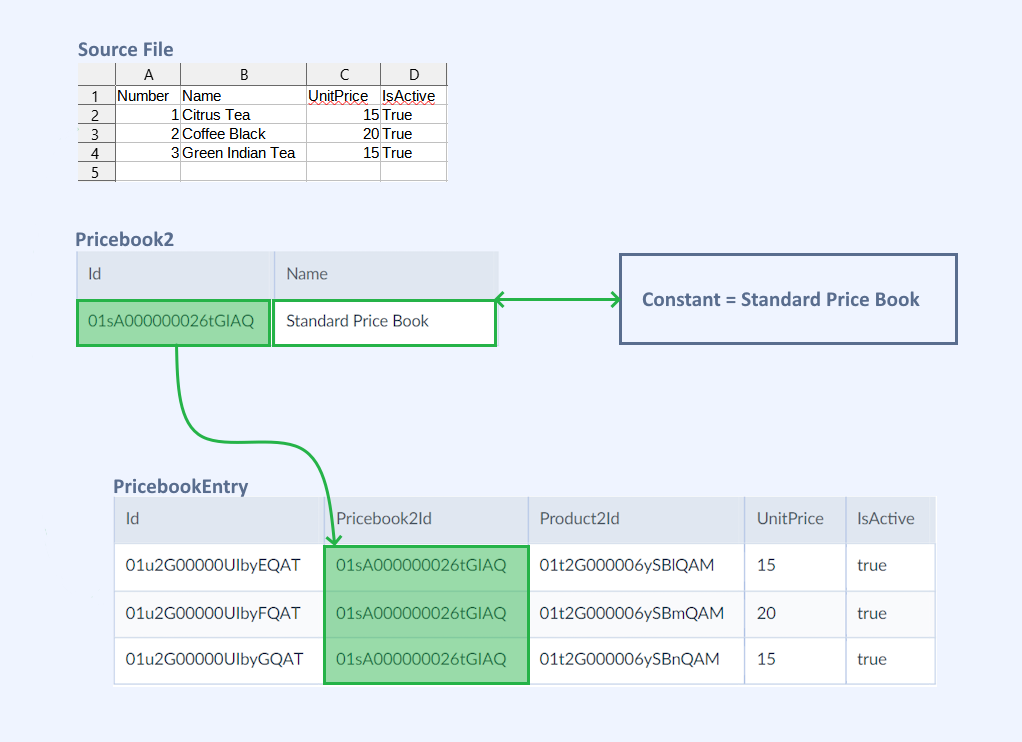Click the Pricebook2 heading

(124, 239)
